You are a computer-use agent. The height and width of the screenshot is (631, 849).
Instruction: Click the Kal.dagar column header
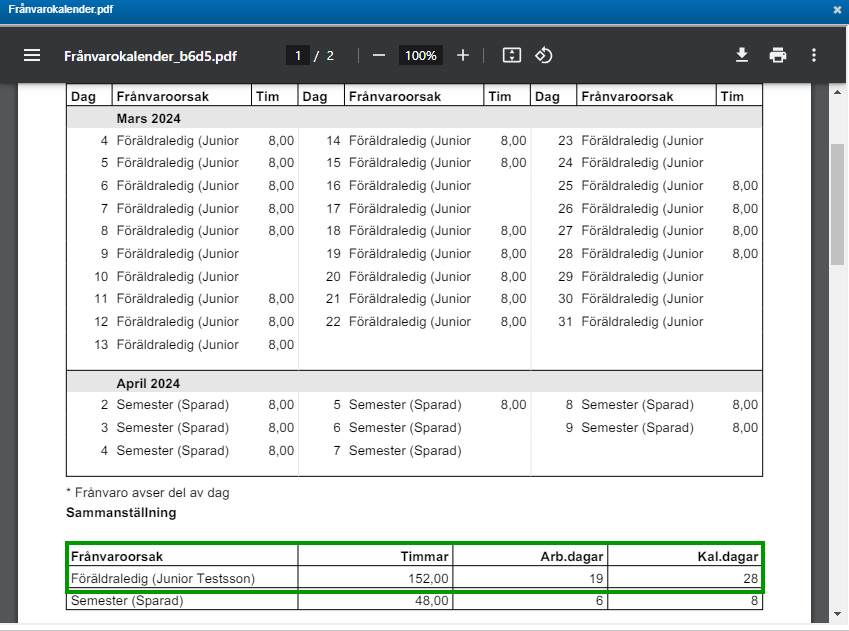coord(728,556)
